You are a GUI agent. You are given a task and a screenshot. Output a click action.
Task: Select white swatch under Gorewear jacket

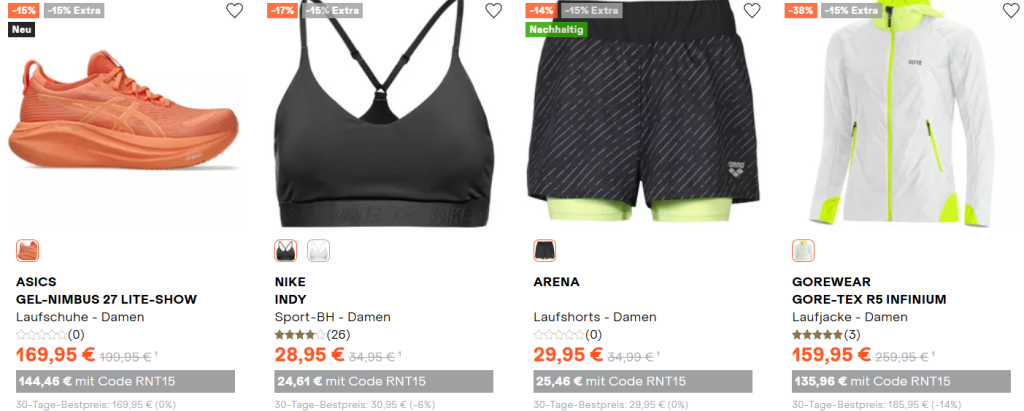tap(803, 251)
